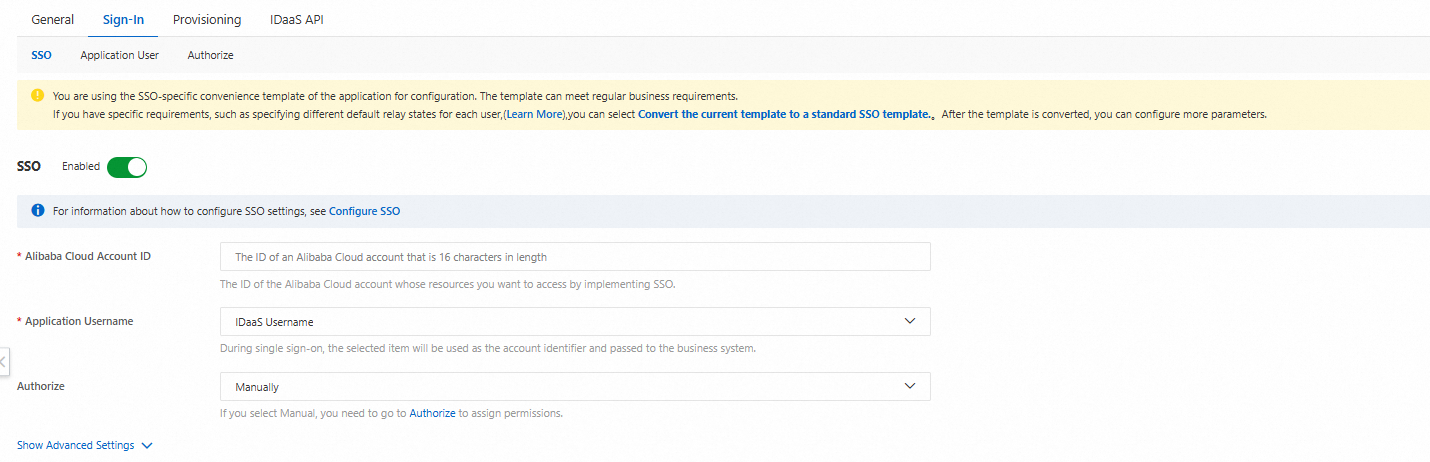Switch to the General tab
1430x462 pixels.
(x=53, y=20)
